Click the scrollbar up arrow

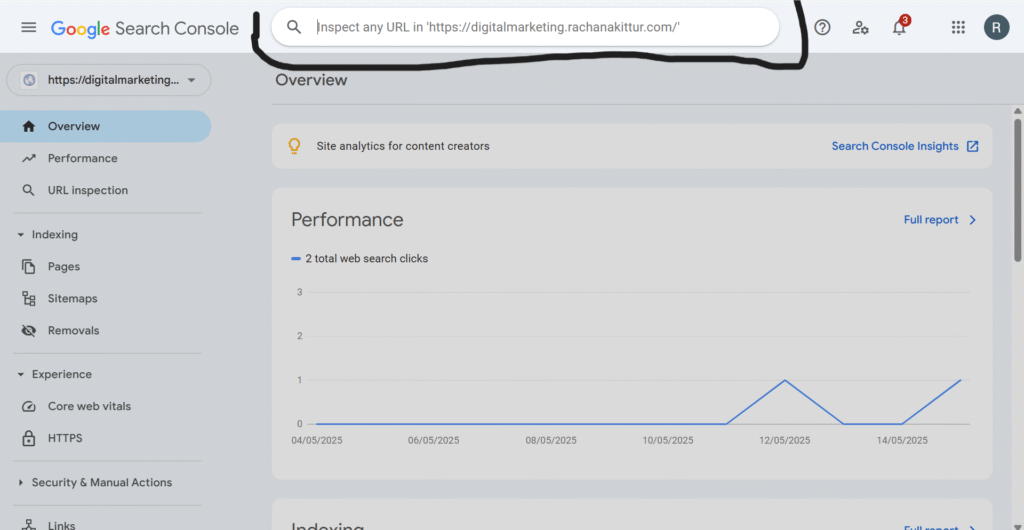(x=1017, y=110)
